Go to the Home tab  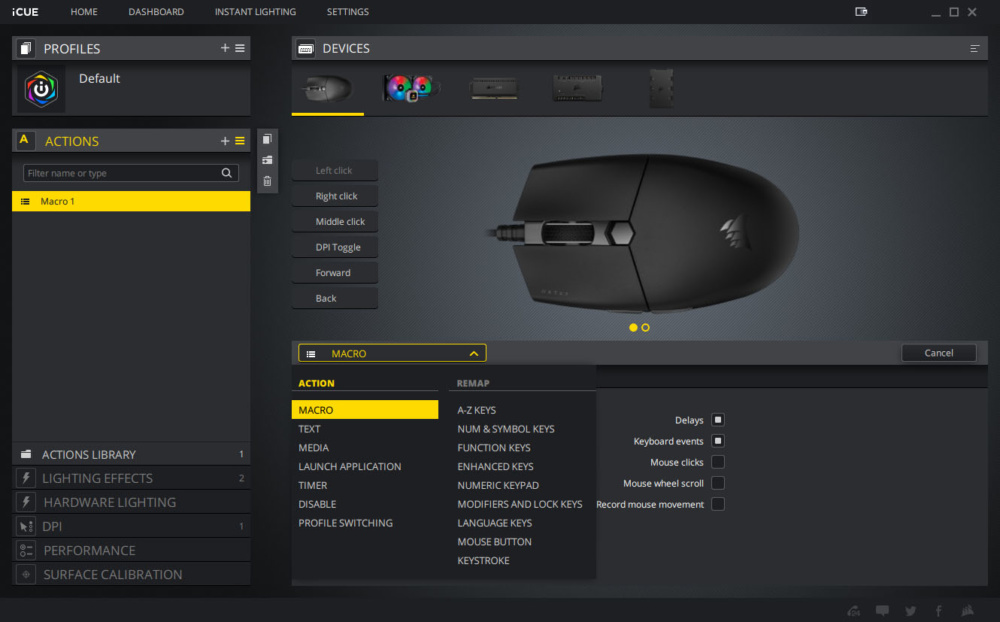84,11
